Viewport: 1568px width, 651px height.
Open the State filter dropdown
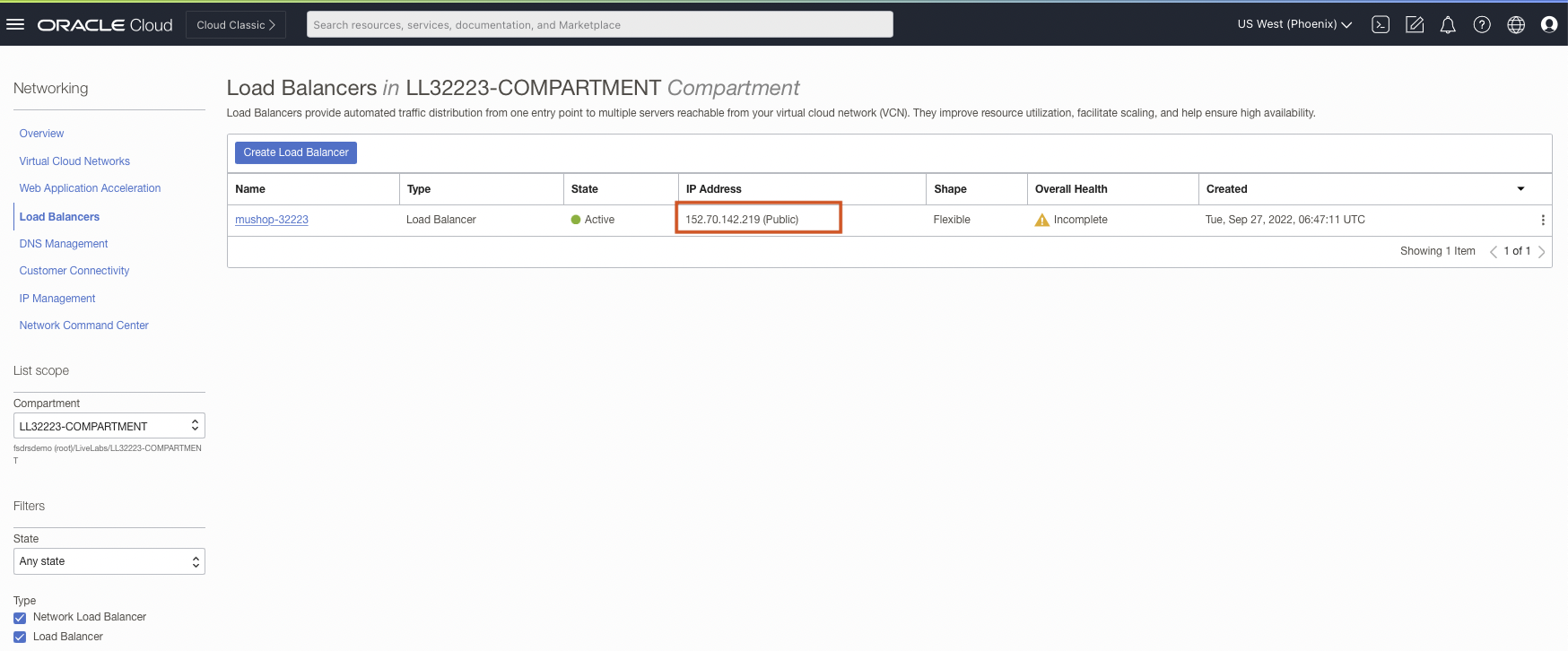pos(109,561)
